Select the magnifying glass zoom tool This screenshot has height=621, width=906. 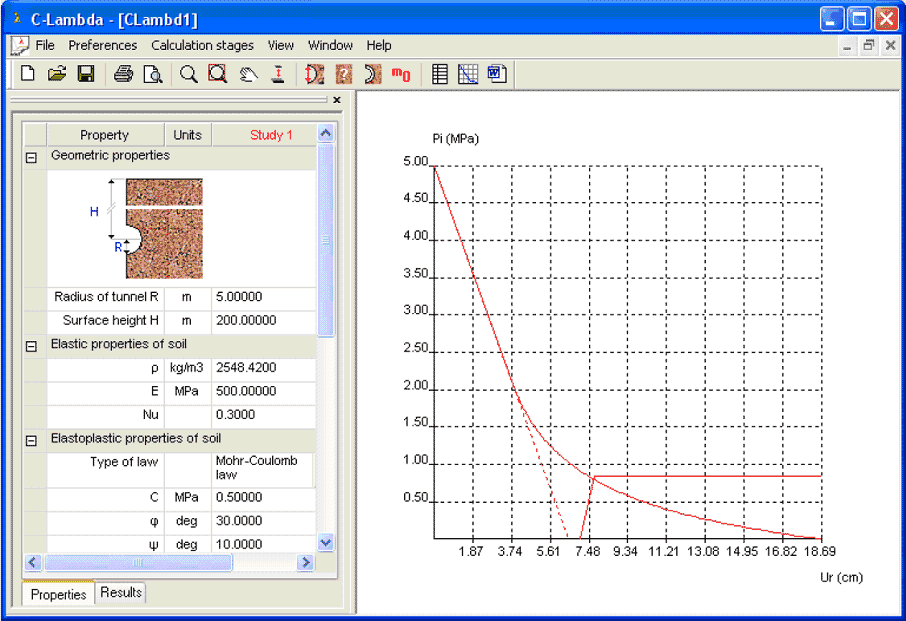click(x=188, y=74)
